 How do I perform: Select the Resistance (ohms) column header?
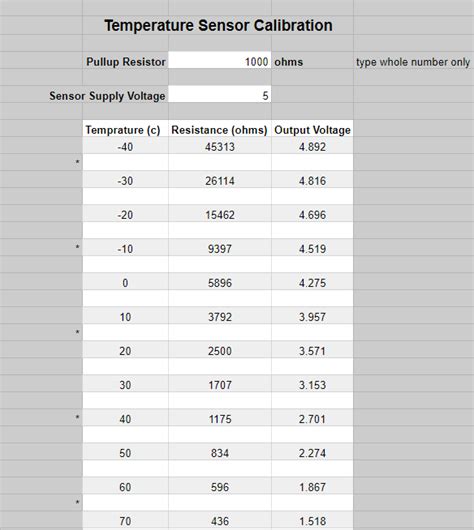point(219,128)
